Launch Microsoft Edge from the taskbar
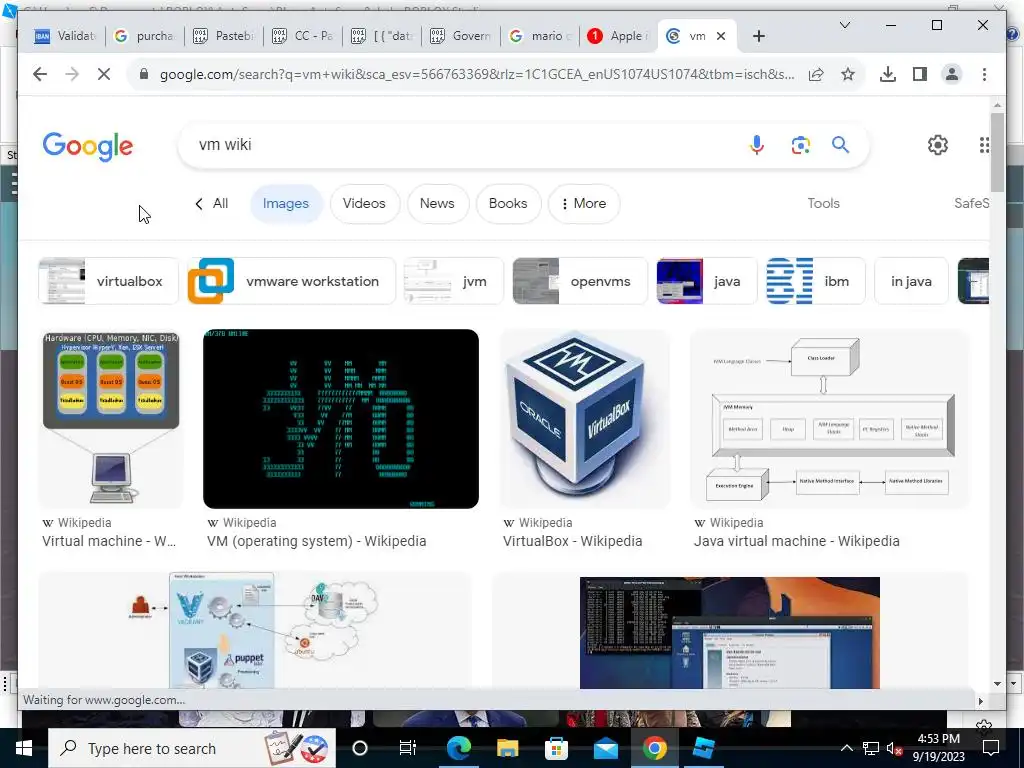1024x768 pixels. [x=458, y=748]
